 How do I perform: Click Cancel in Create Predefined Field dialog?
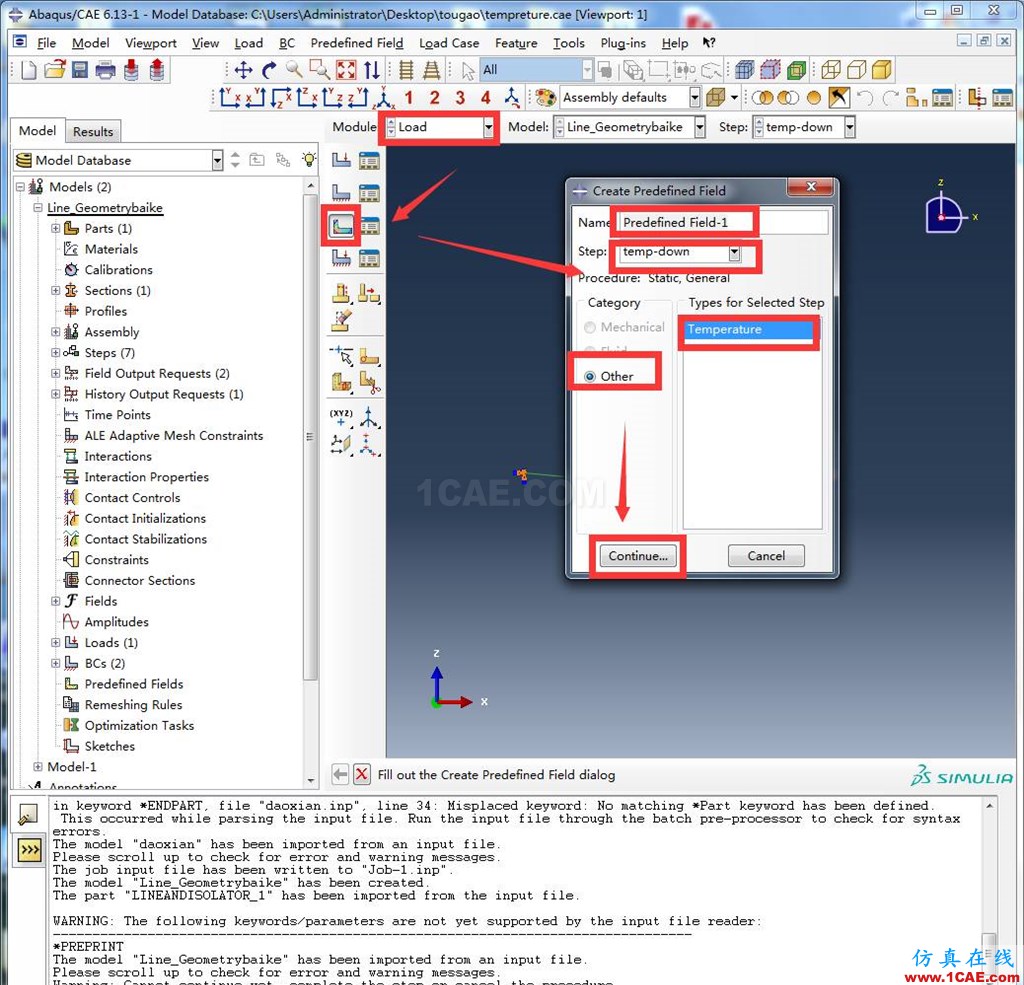pos(765,556)
